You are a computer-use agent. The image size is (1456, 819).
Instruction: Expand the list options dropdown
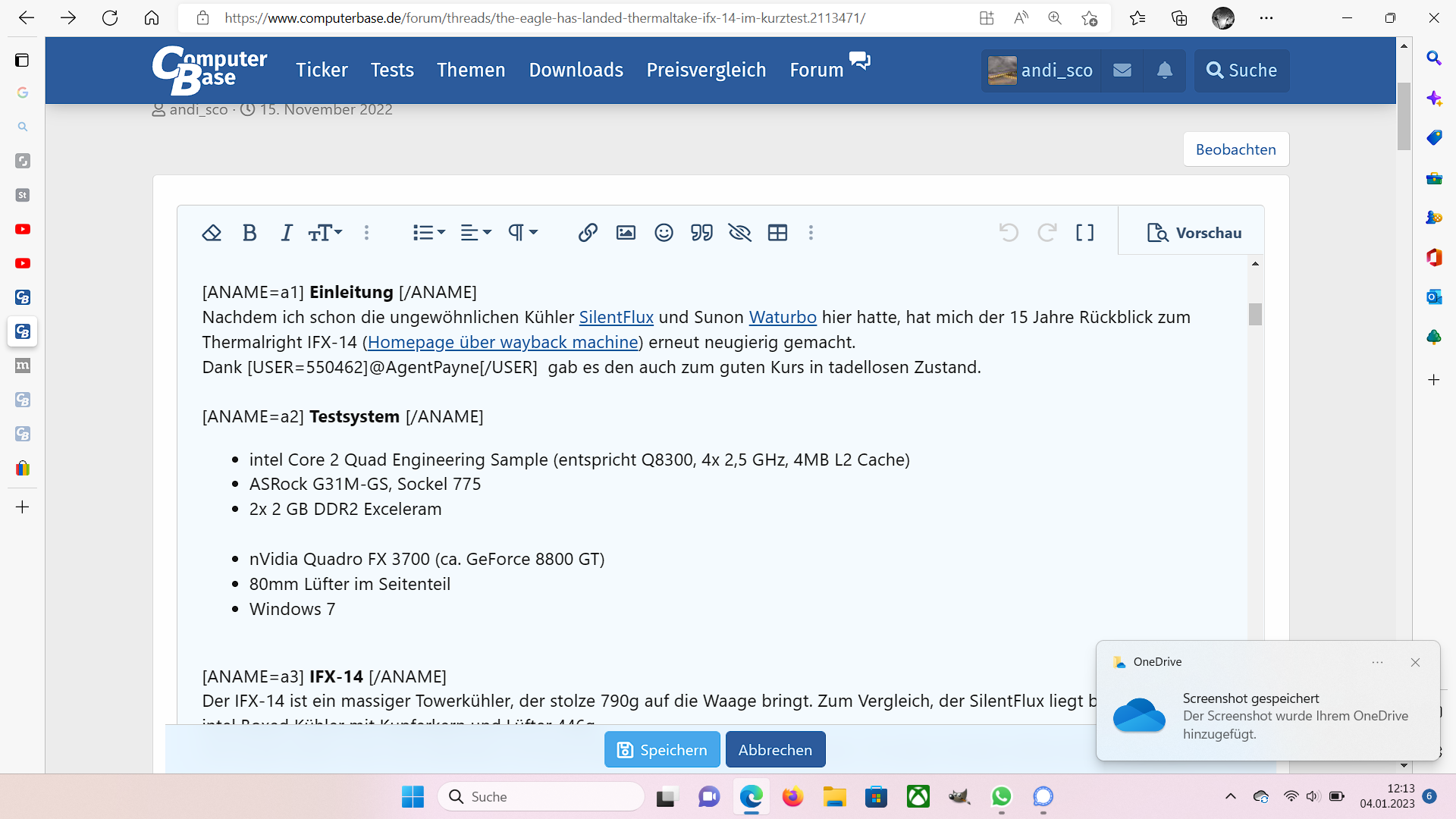428,233
